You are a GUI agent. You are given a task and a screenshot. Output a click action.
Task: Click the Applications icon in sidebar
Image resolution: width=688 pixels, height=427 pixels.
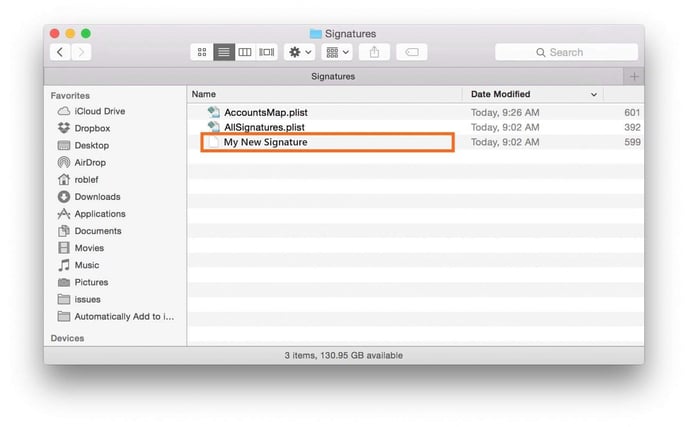point(64,214)
